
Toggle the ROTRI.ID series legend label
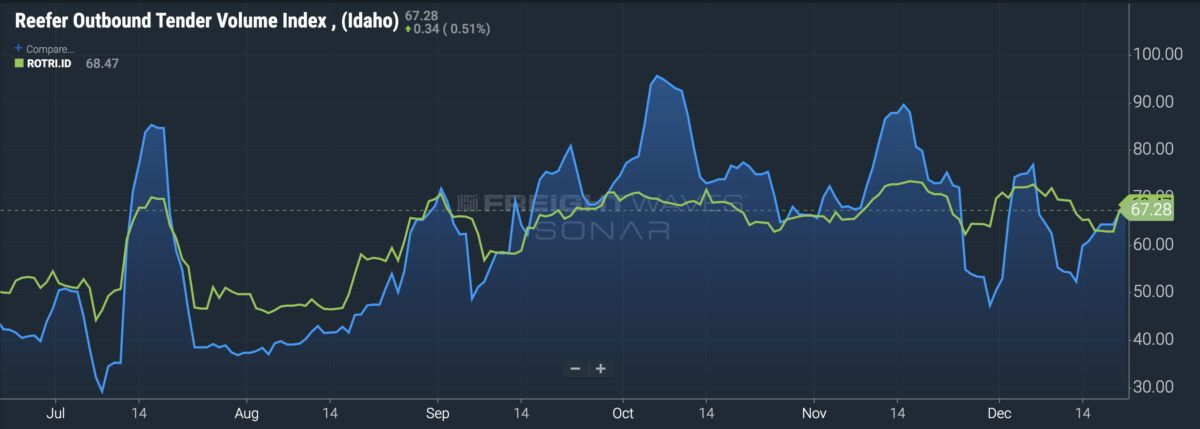coord(49,63)
